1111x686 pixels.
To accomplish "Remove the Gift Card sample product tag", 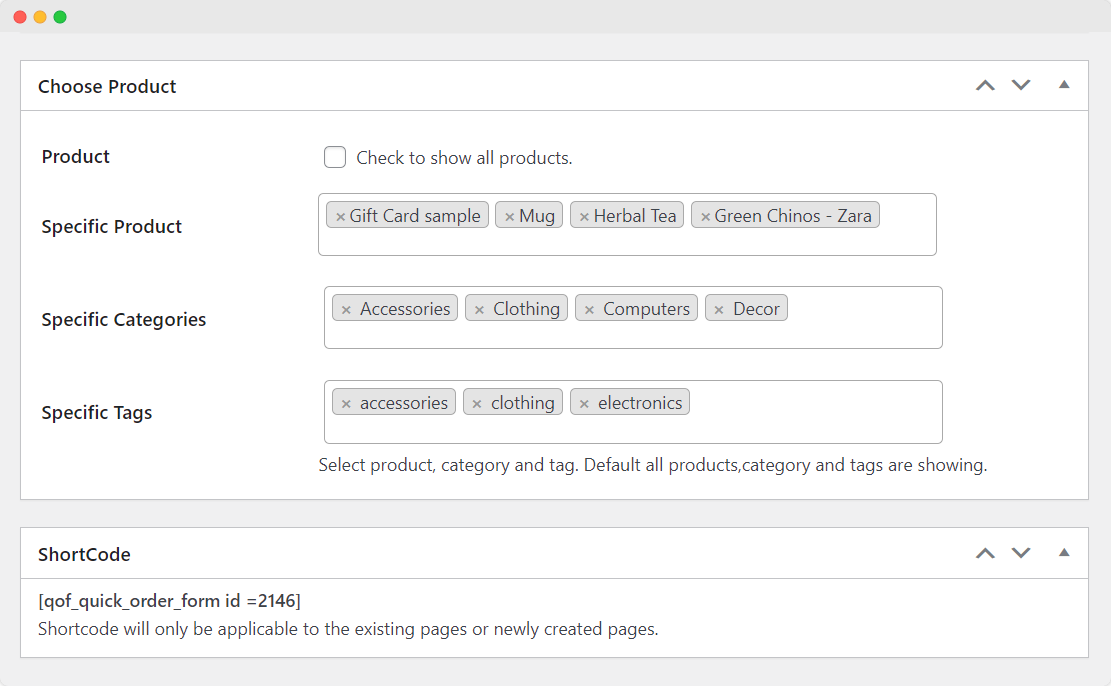I will coord(340,216).
